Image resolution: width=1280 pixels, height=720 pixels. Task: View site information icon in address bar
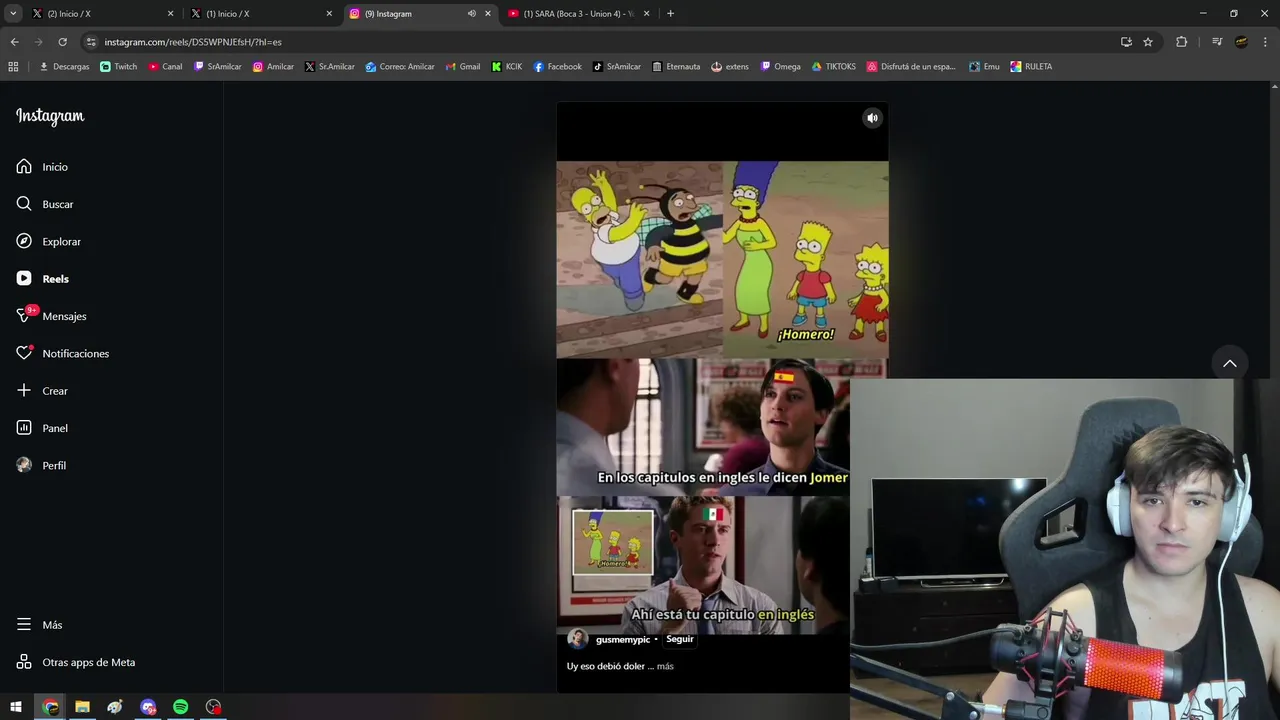click(x=91, y=42)
